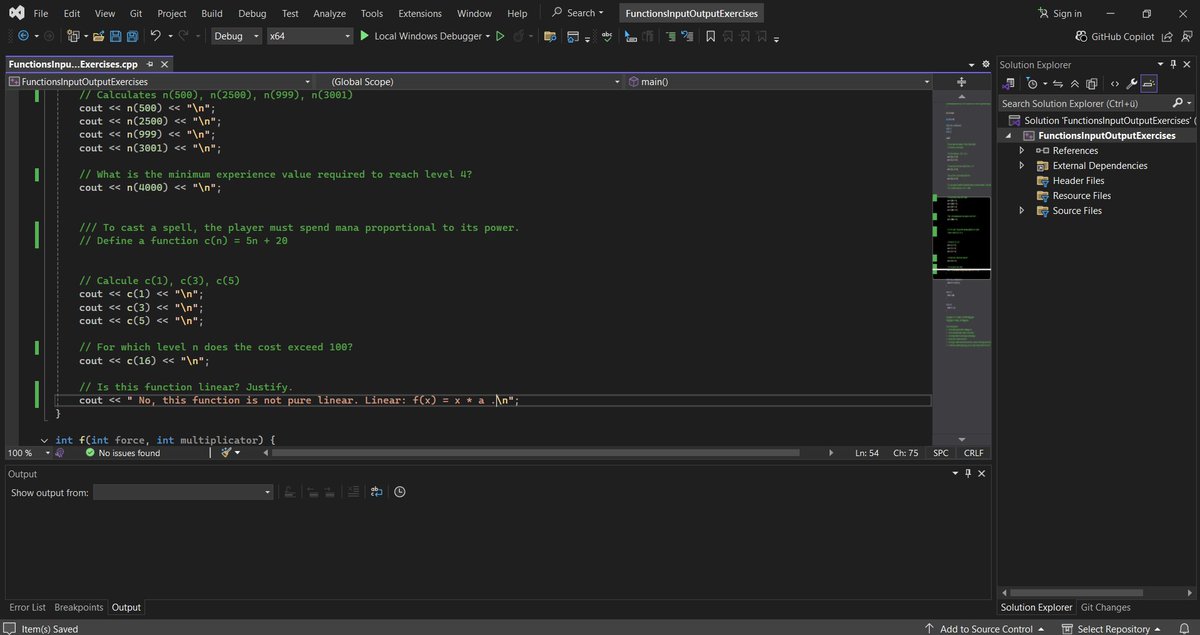Toggle word wrap in Output panel

376,492
